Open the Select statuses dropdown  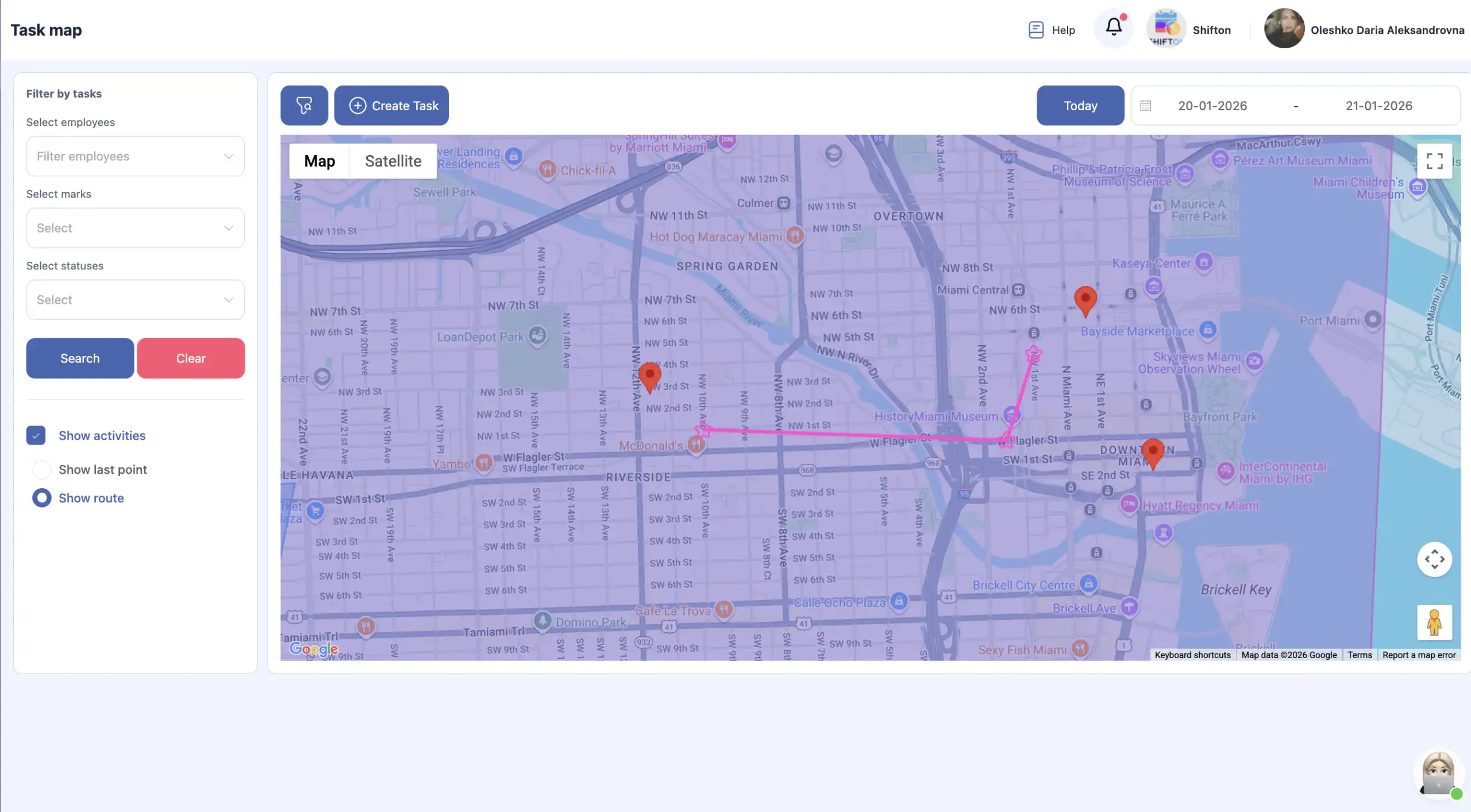(x=135, y=300)
